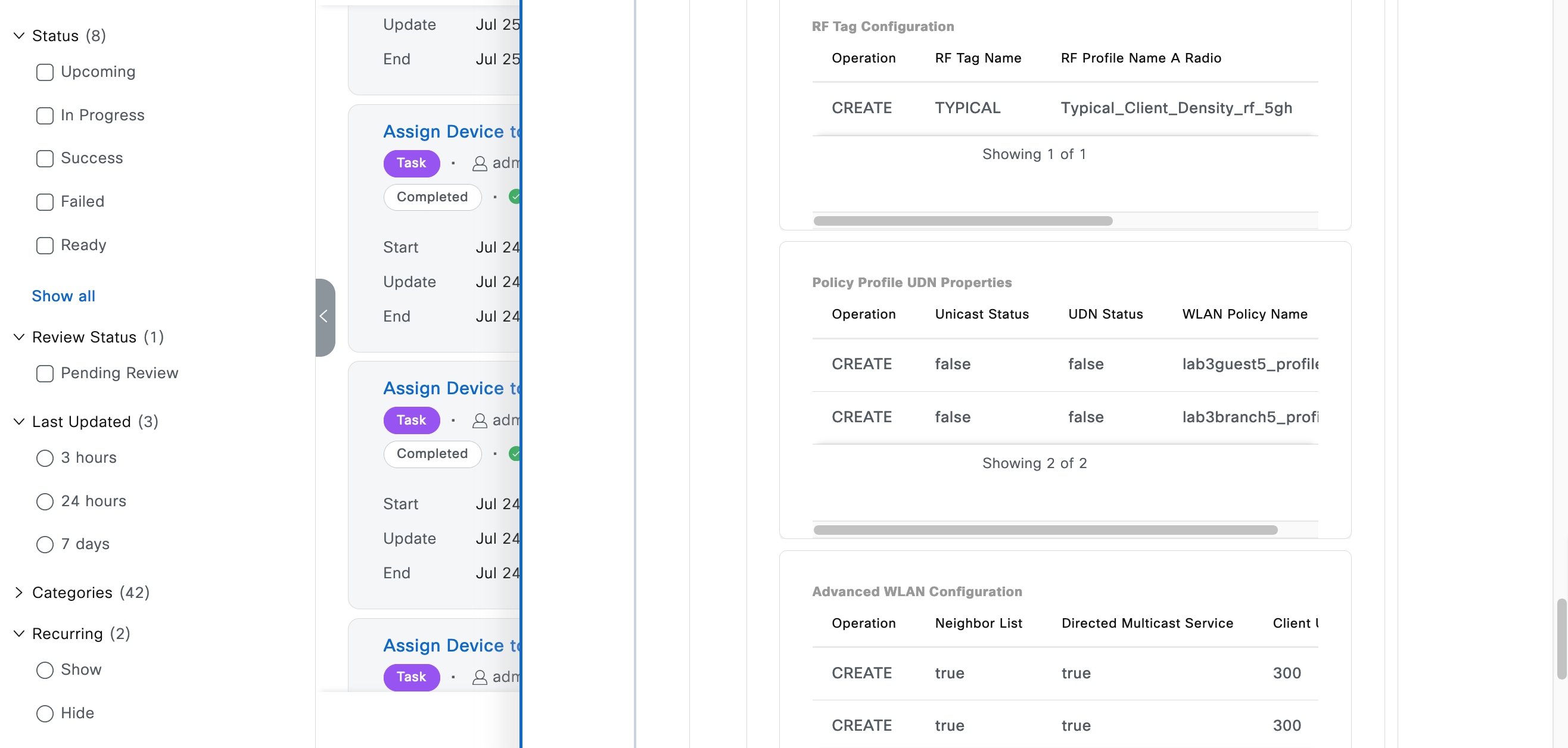Enable the Failed status checkbox
Viewport: 1568px width, 748px height.
click(x=45, y=202)
